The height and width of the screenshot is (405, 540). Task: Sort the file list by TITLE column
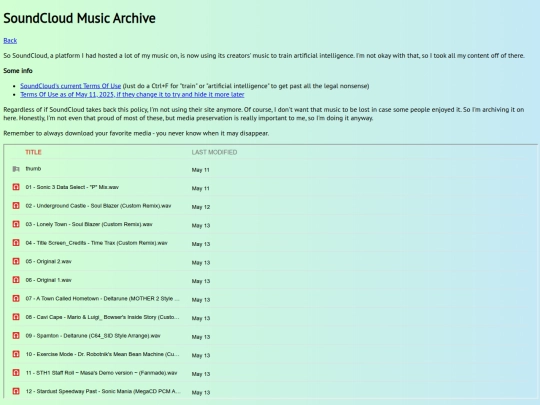click(x=33, y=152)
